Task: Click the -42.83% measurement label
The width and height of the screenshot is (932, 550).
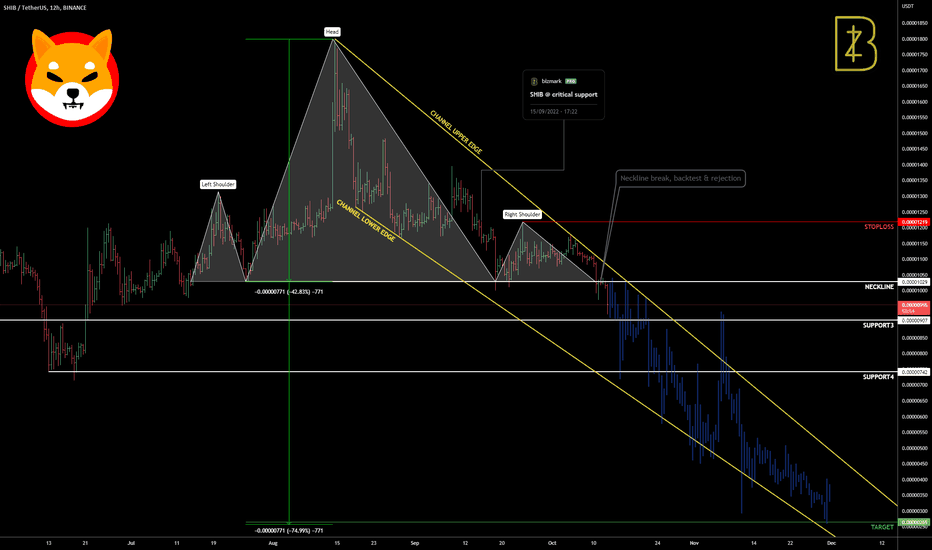Action: pos(289,292)
